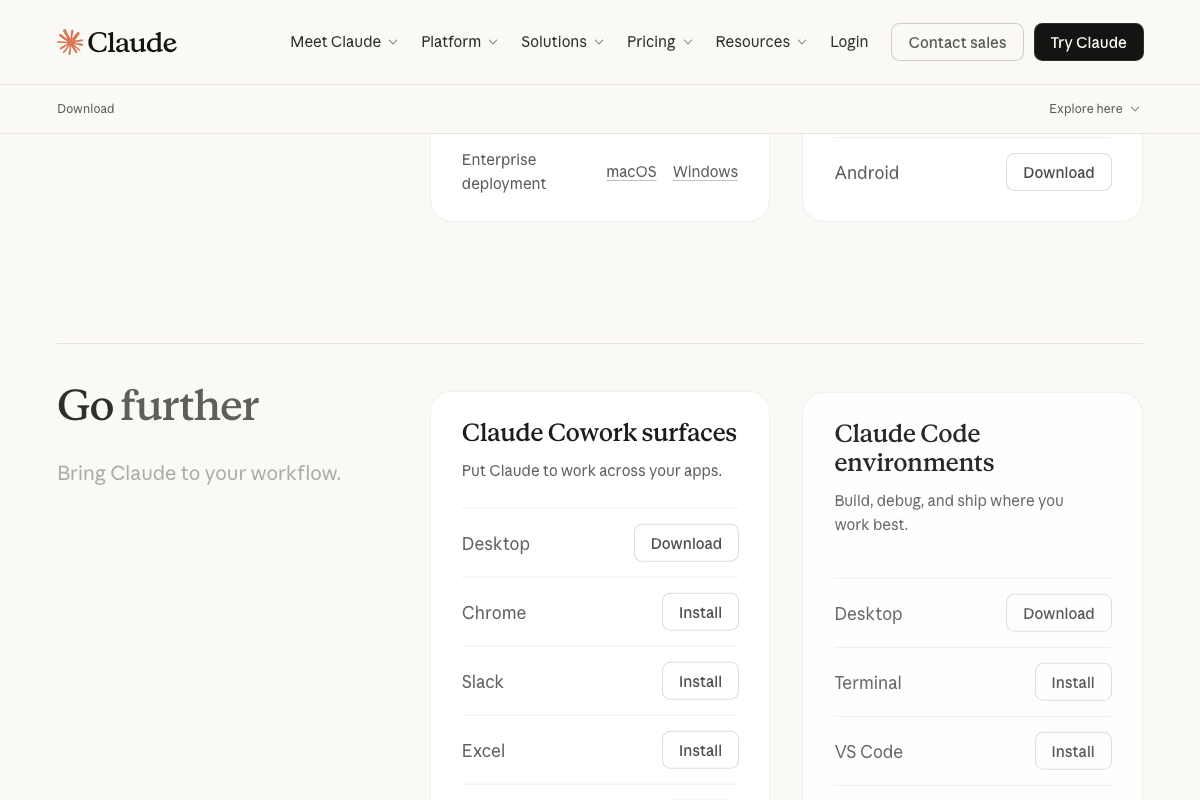This screenshot has width=1200, height=800.
Task: Install Claude Code for Terminal
Action: 1073,682
